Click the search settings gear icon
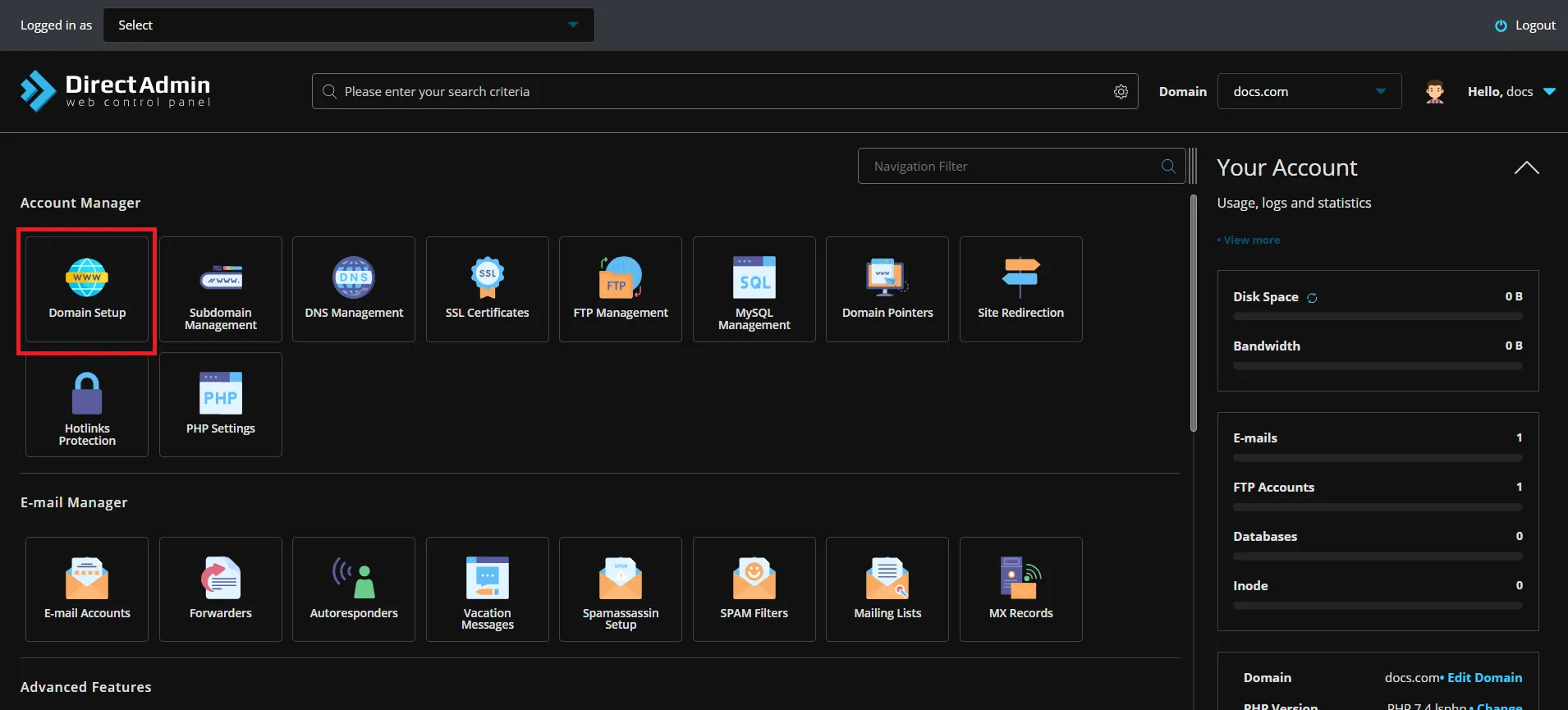Viewport: 1568px width, 710px height. (x=1121, y=92)
